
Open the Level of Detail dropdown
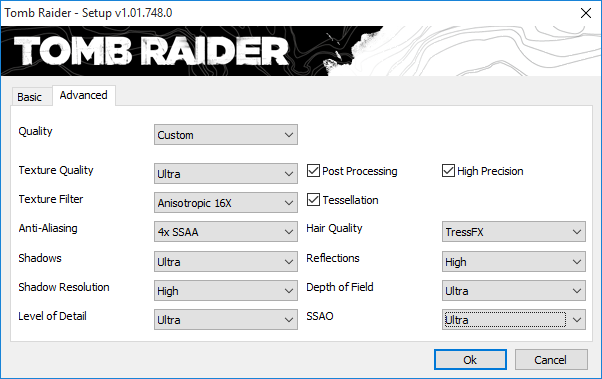click(x=226, y=319)
